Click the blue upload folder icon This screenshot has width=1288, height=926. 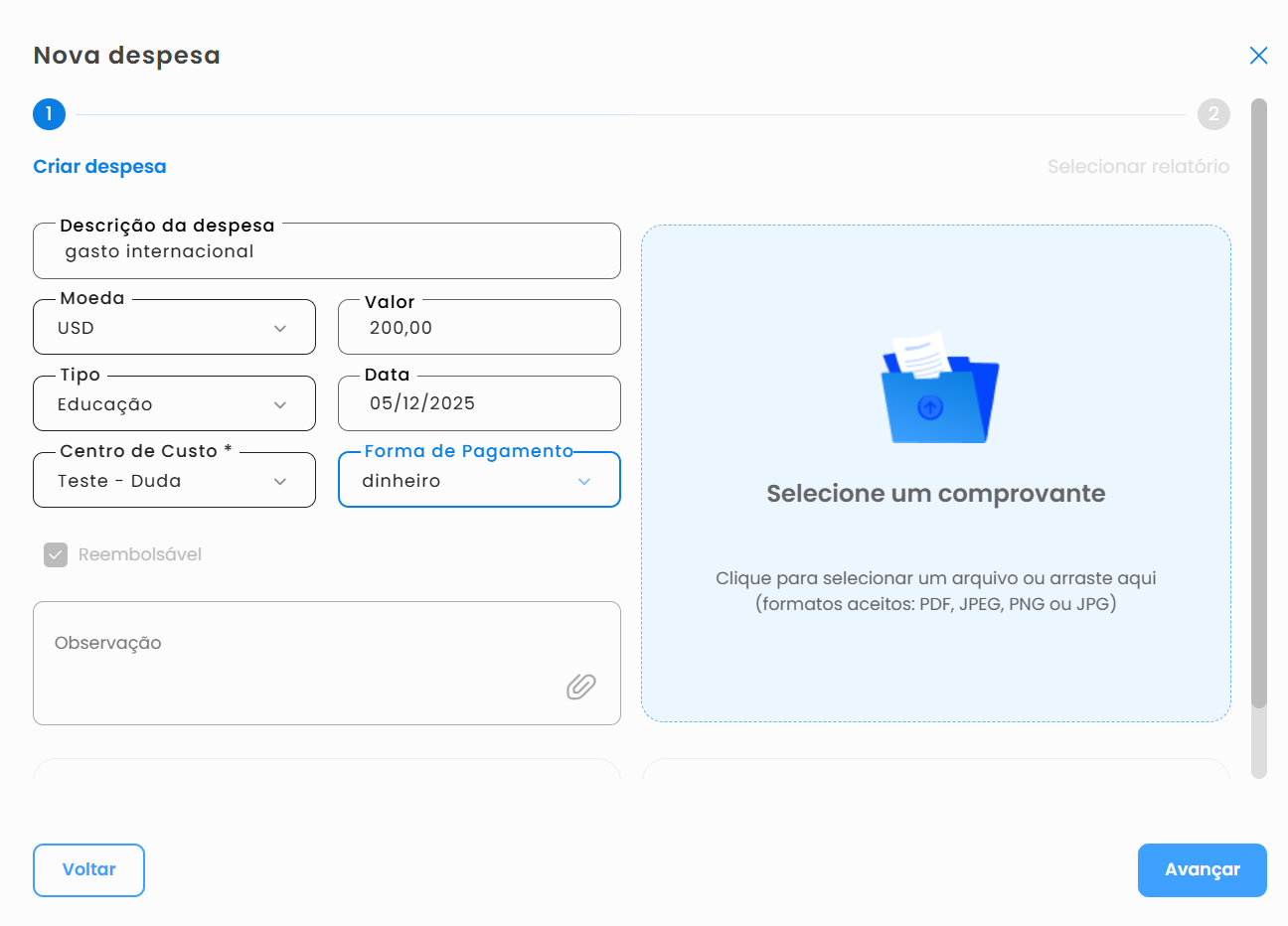939,388
